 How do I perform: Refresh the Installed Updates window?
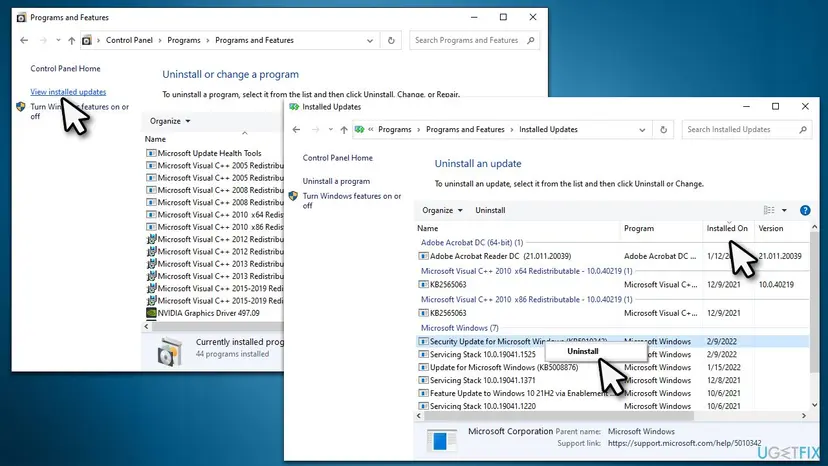click(663, 129)
